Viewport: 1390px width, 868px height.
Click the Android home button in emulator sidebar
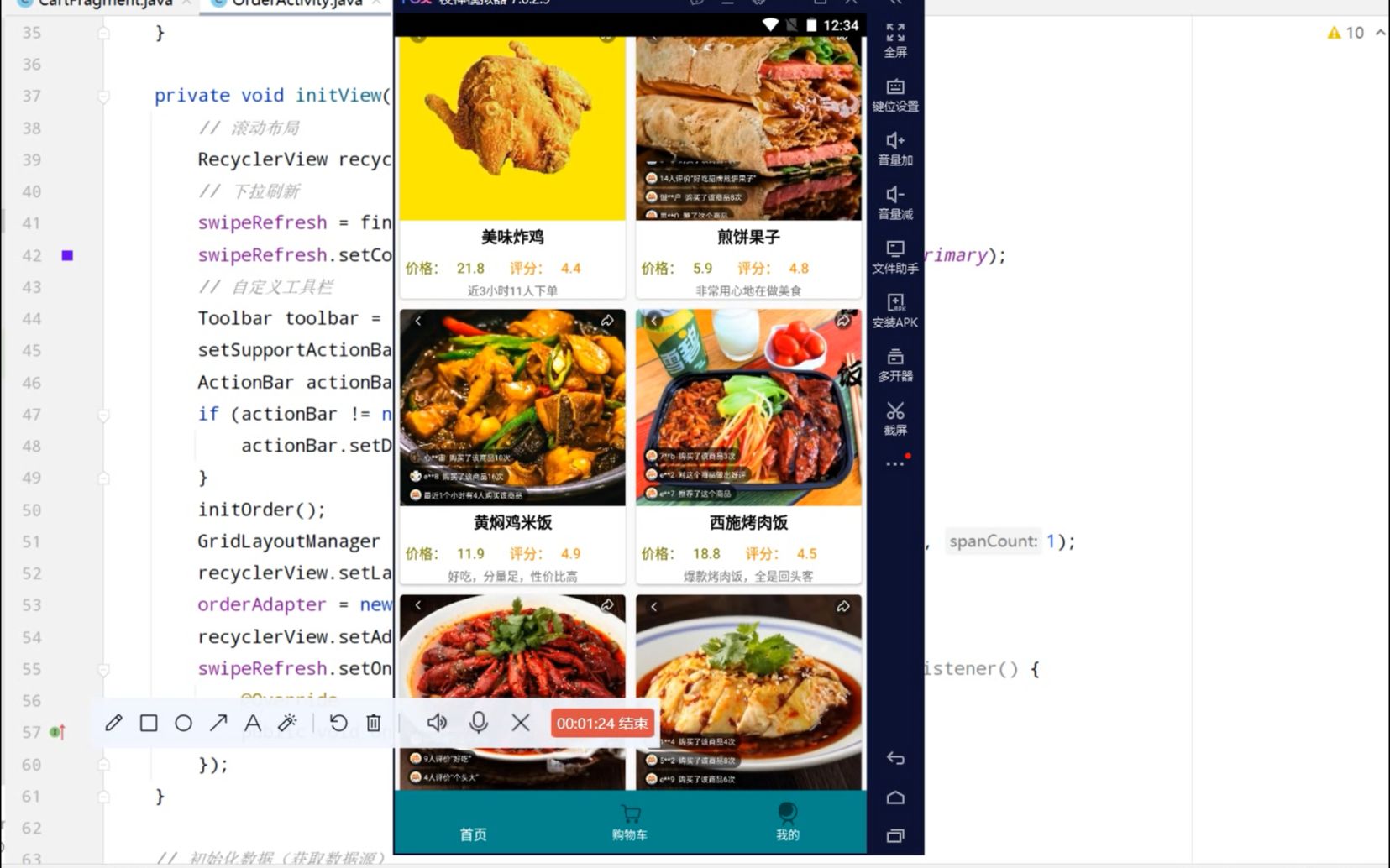pyautogui.click(x=895, y=797)
